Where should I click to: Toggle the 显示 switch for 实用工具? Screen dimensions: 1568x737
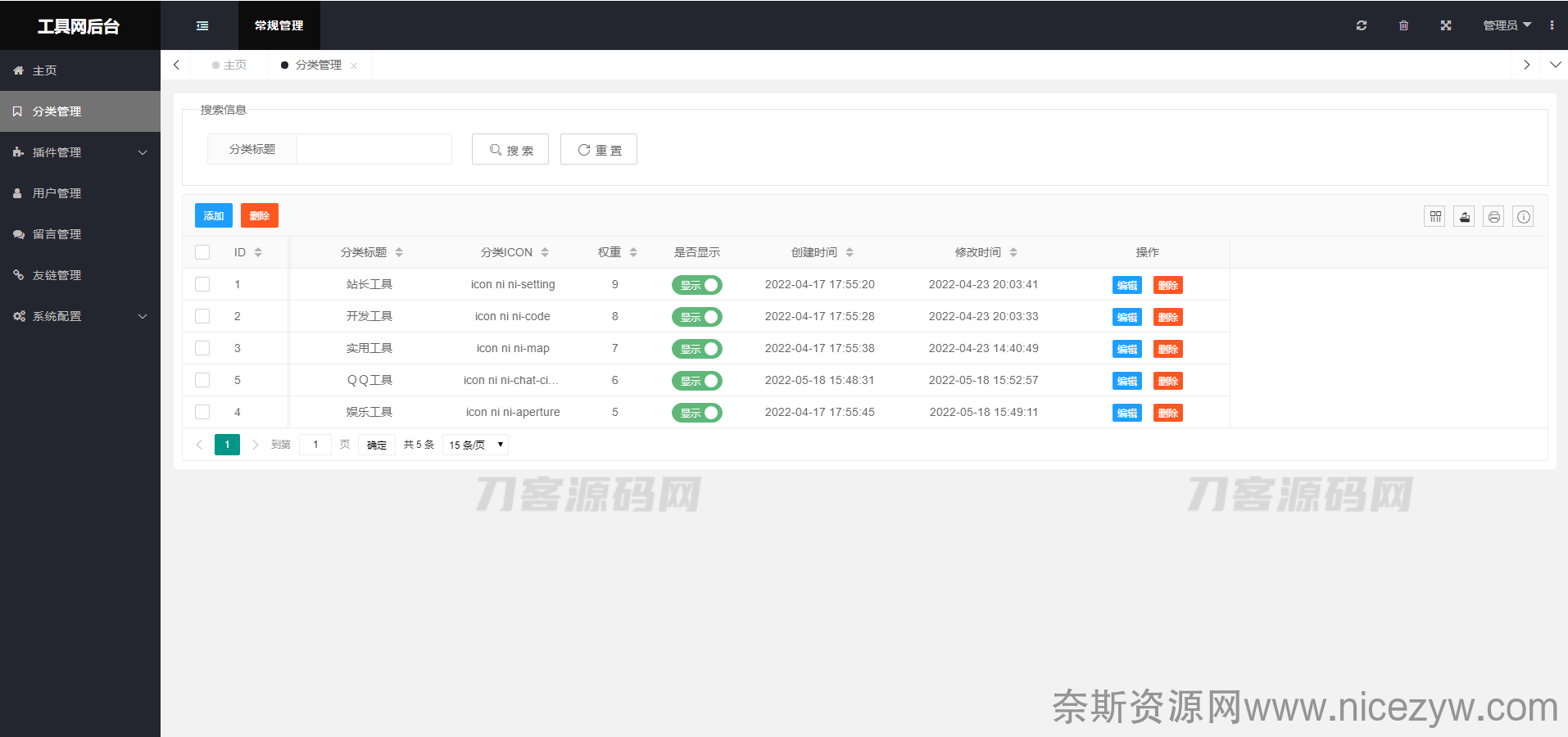(696, 349)
